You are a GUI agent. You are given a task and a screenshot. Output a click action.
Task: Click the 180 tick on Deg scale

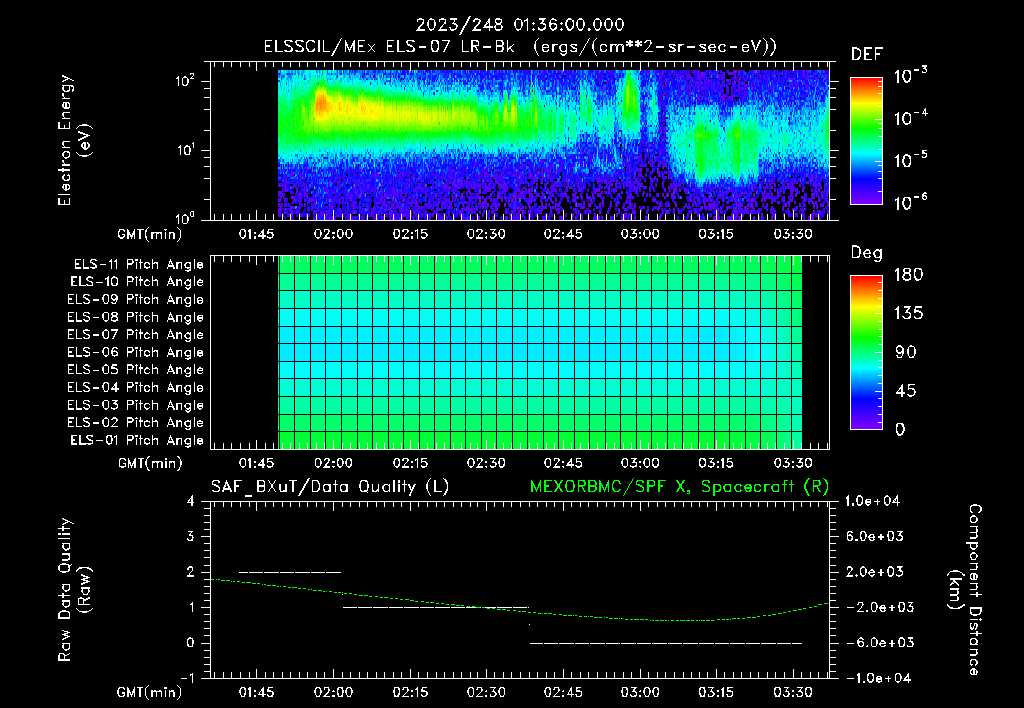click(x=908, y=275)
